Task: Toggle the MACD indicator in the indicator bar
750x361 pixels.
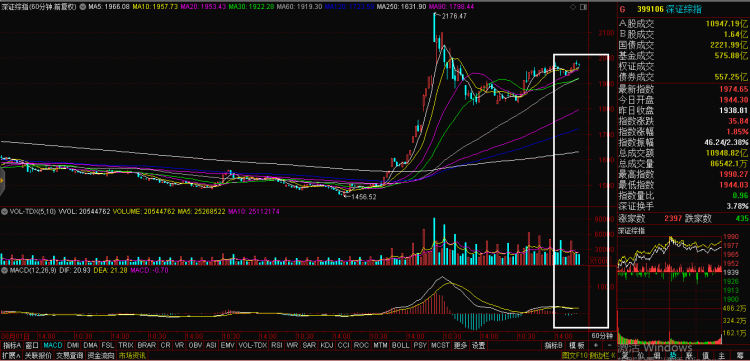Action: (x=53, y=345)
